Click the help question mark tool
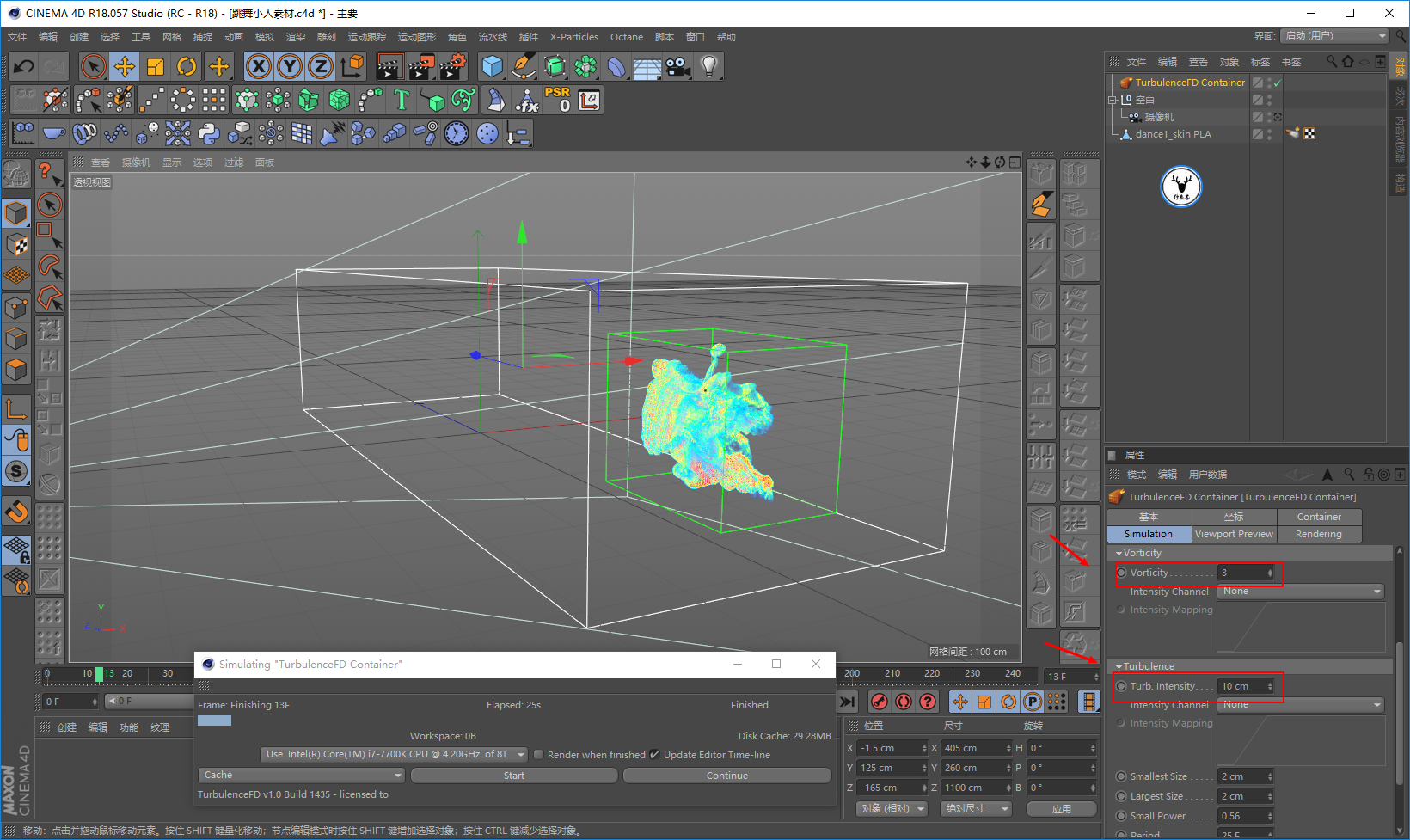Screen dimensions: 1410x840 click(x=49, y=174)
